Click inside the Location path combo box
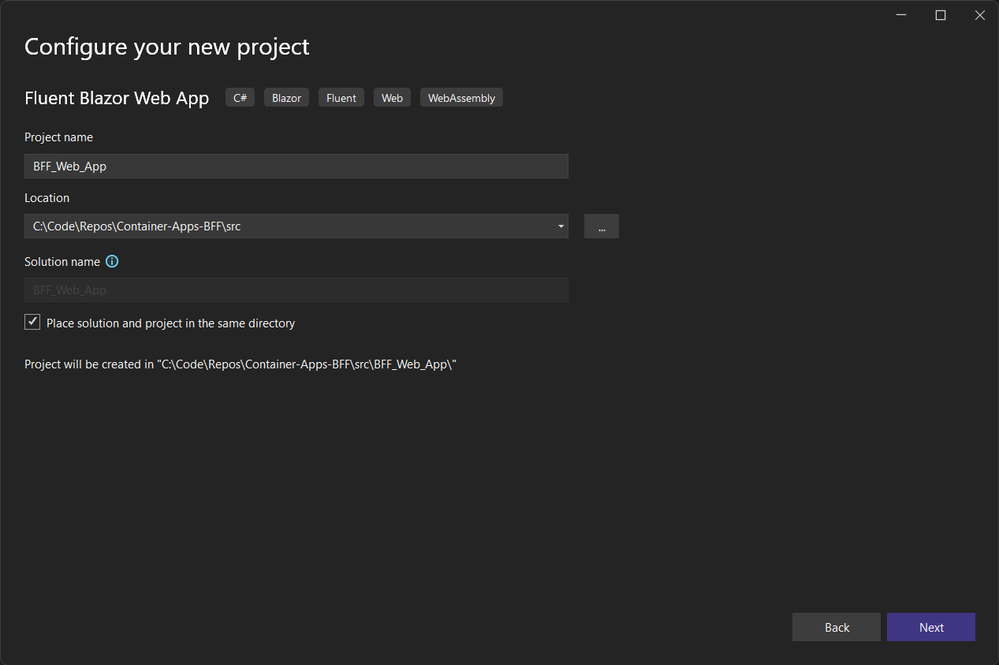999x665 pixels. [288, 226]
